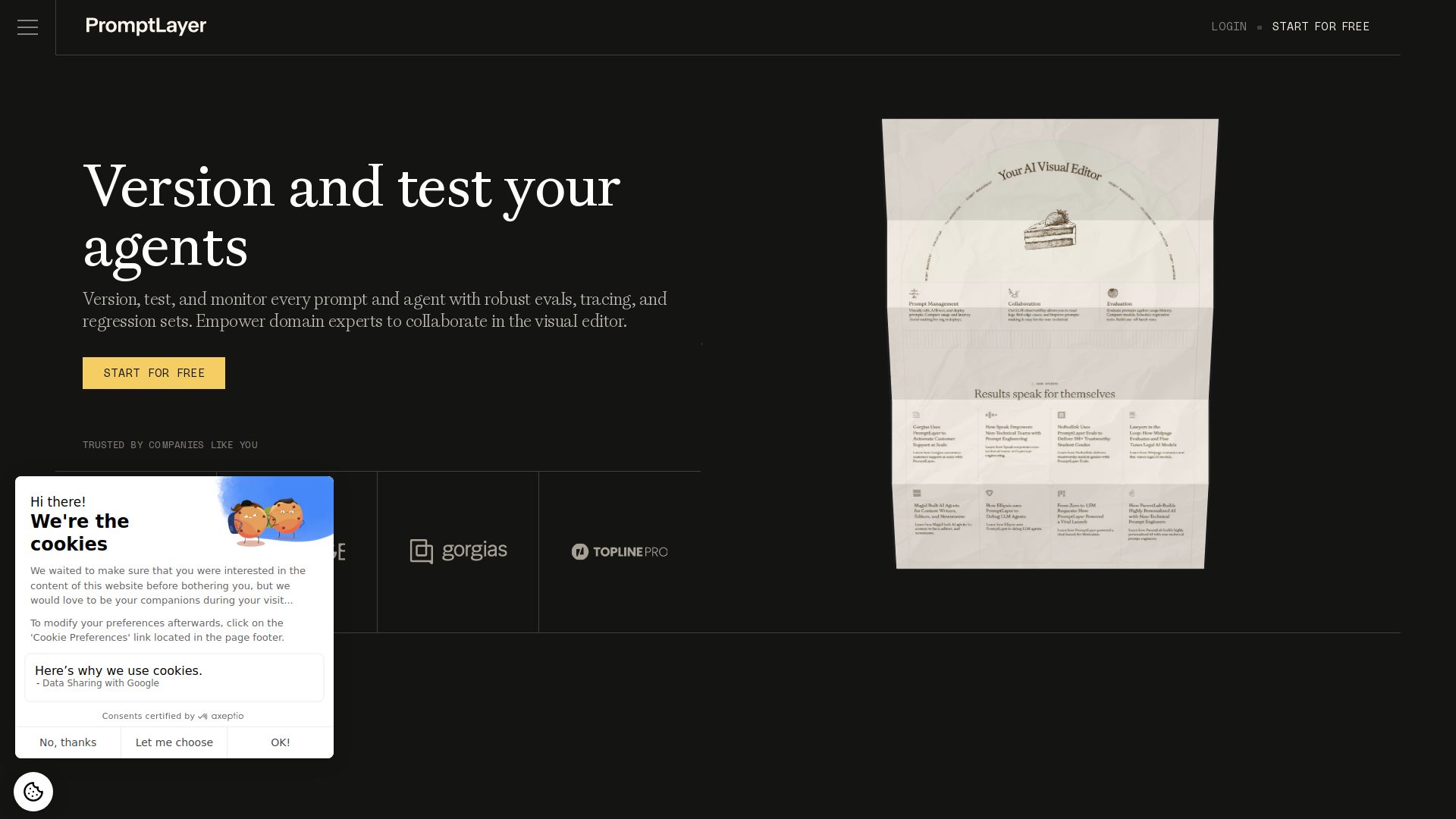This screenshot has height=819, width=1456.
Task: Click the Collaboration icon in the poster
Action: 1013,293
